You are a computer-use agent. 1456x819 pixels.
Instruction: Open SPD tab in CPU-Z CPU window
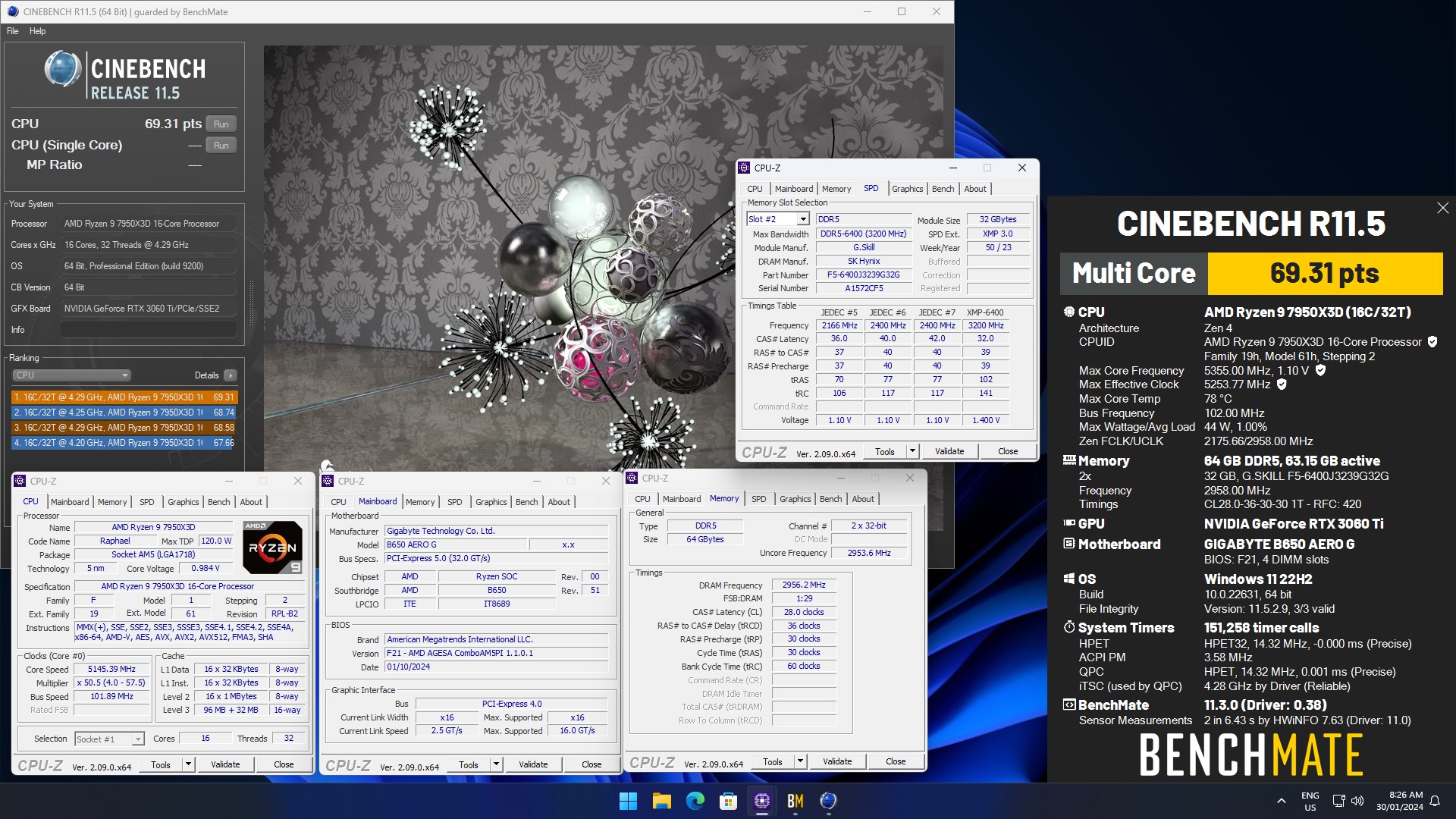(147, 502)
